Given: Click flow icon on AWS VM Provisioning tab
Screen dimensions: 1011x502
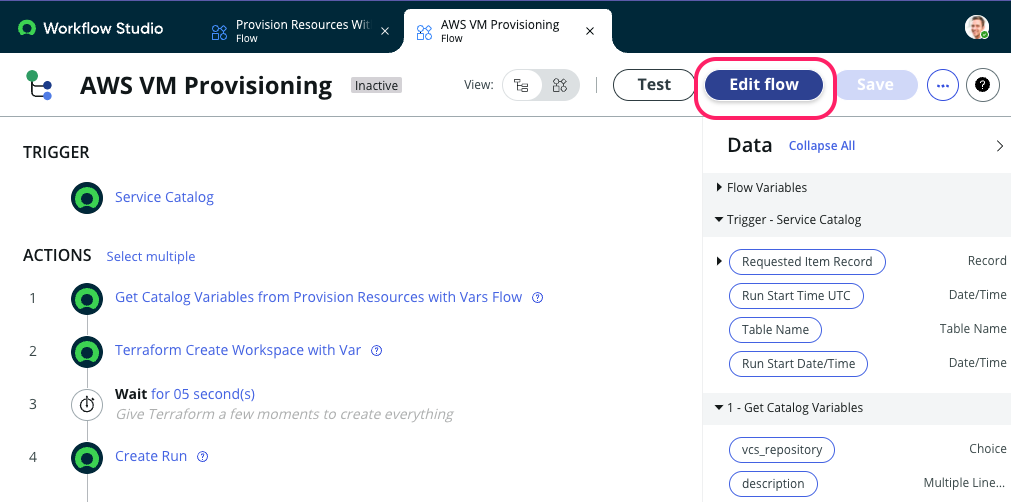Looking at the screenshot, I should point(424,32).
